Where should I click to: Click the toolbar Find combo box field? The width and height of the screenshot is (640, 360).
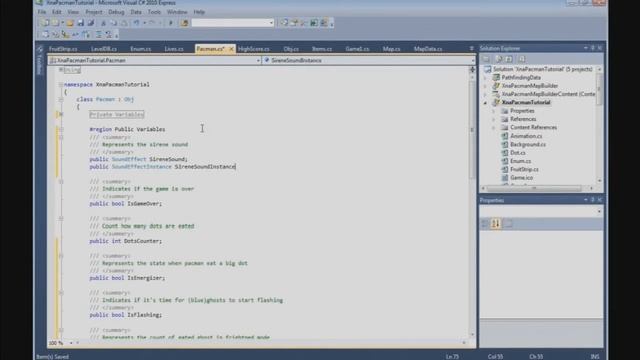pos(233,23)
